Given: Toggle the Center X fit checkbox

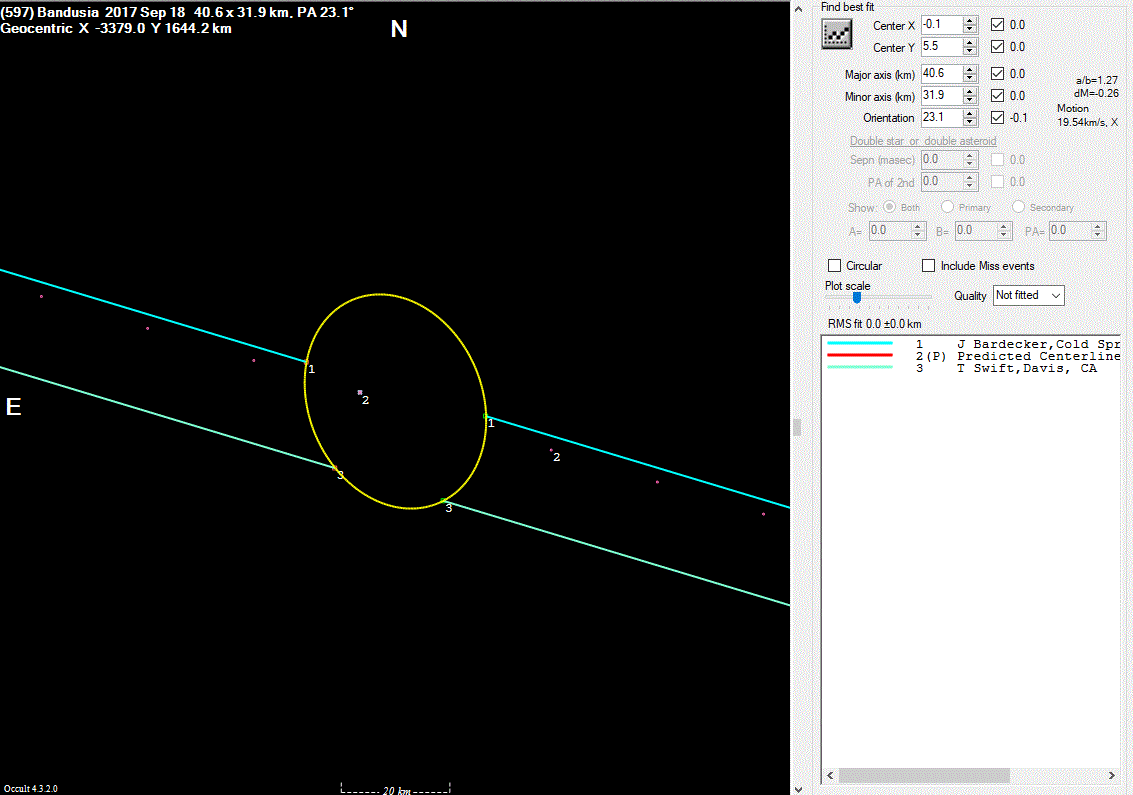Looking at the screenshot, I should [997, 25].
